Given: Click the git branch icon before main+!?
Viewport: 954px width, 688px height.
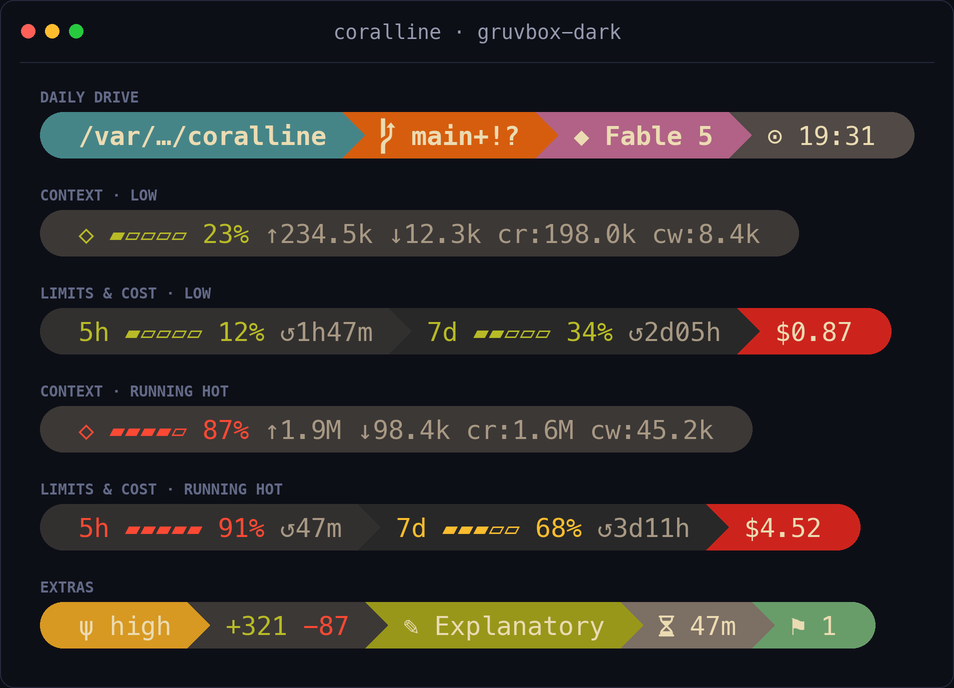Looking at the screenshot, I should click(x=388, y=136).
